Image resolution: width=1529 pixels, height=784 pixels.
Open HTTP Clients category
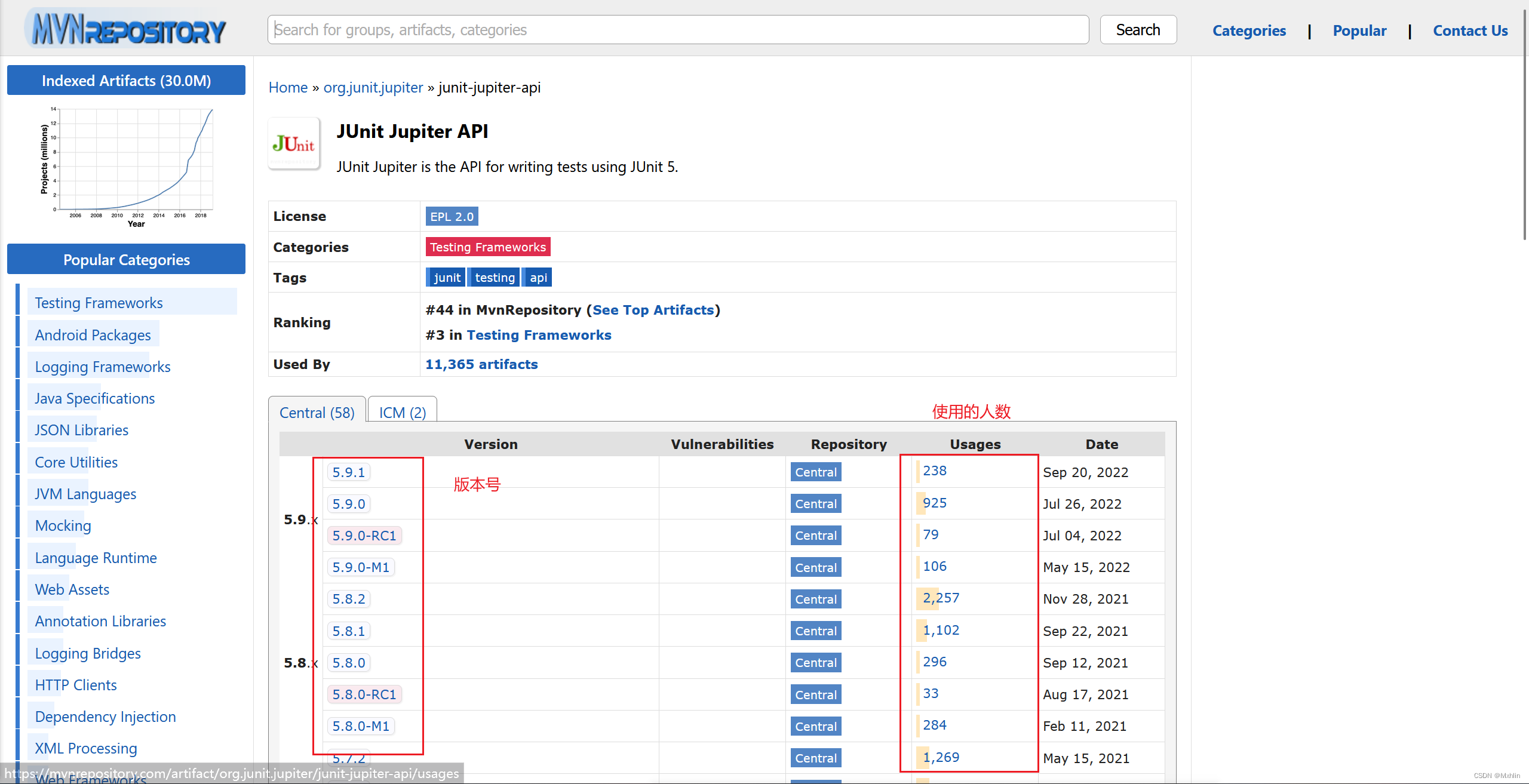click(x=76, y=685)
